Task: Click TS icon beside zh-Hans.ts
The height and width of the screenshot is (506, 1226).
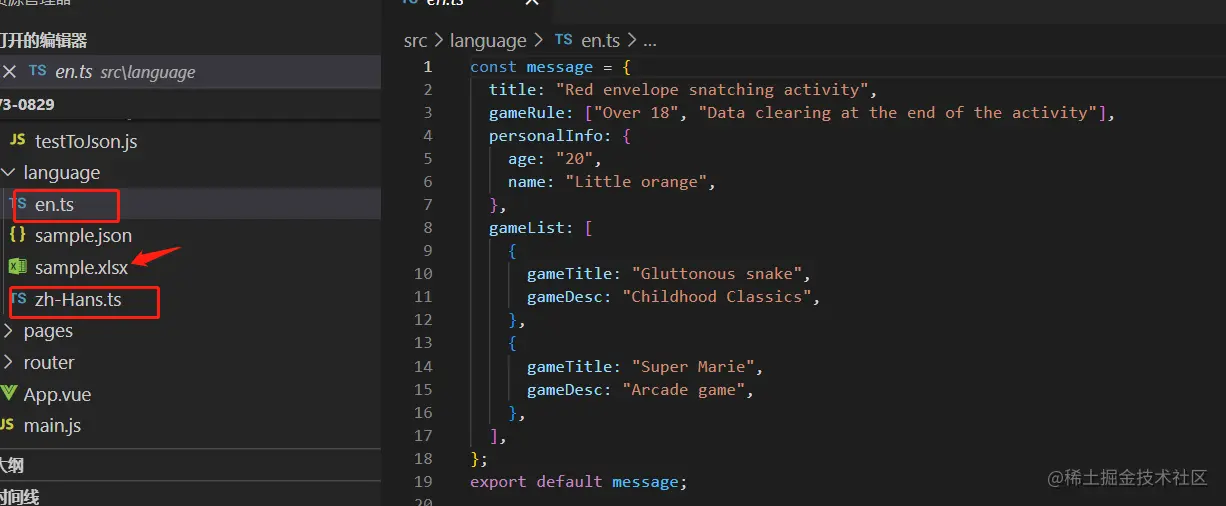Action: click(17, 299)
